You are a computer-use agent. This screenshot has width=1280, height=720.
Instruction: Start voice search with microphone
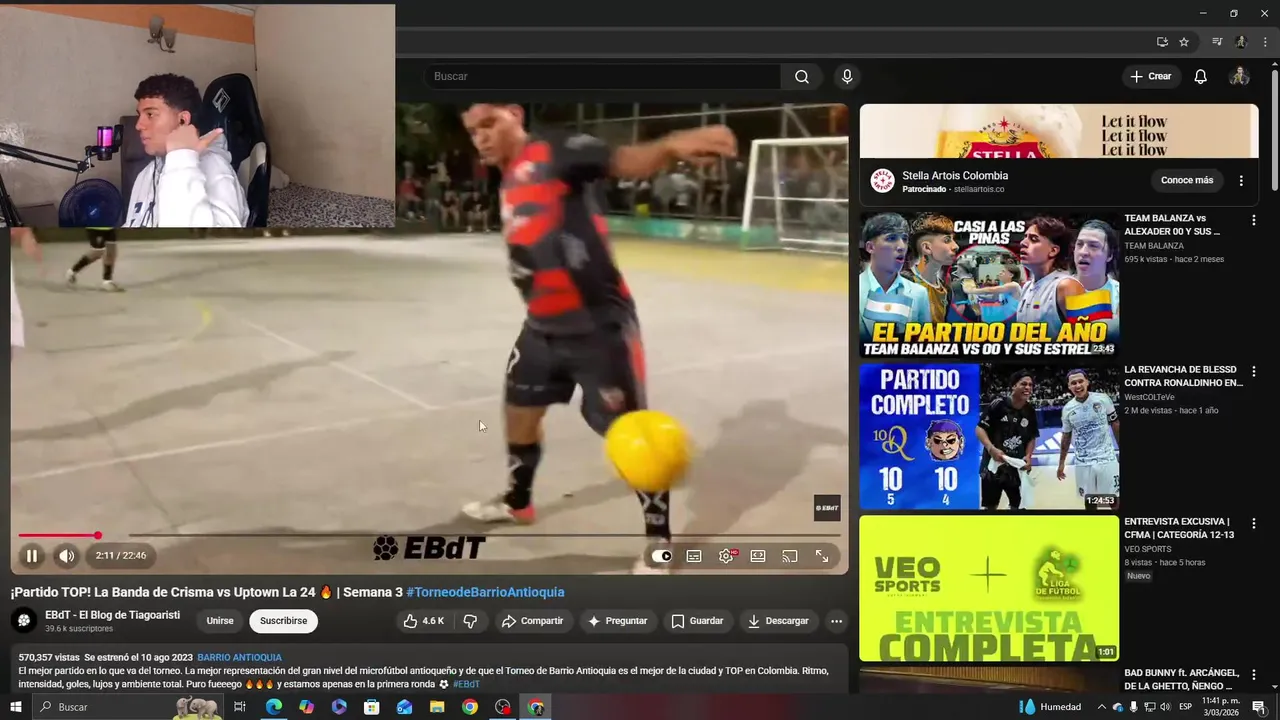point(847,77)
